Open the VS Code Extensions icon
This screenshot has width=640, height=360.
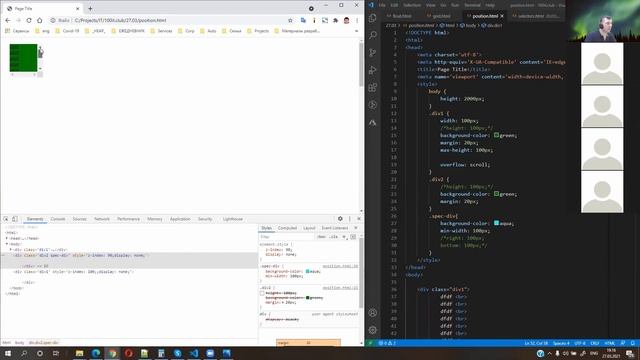(x=372, y=87)
